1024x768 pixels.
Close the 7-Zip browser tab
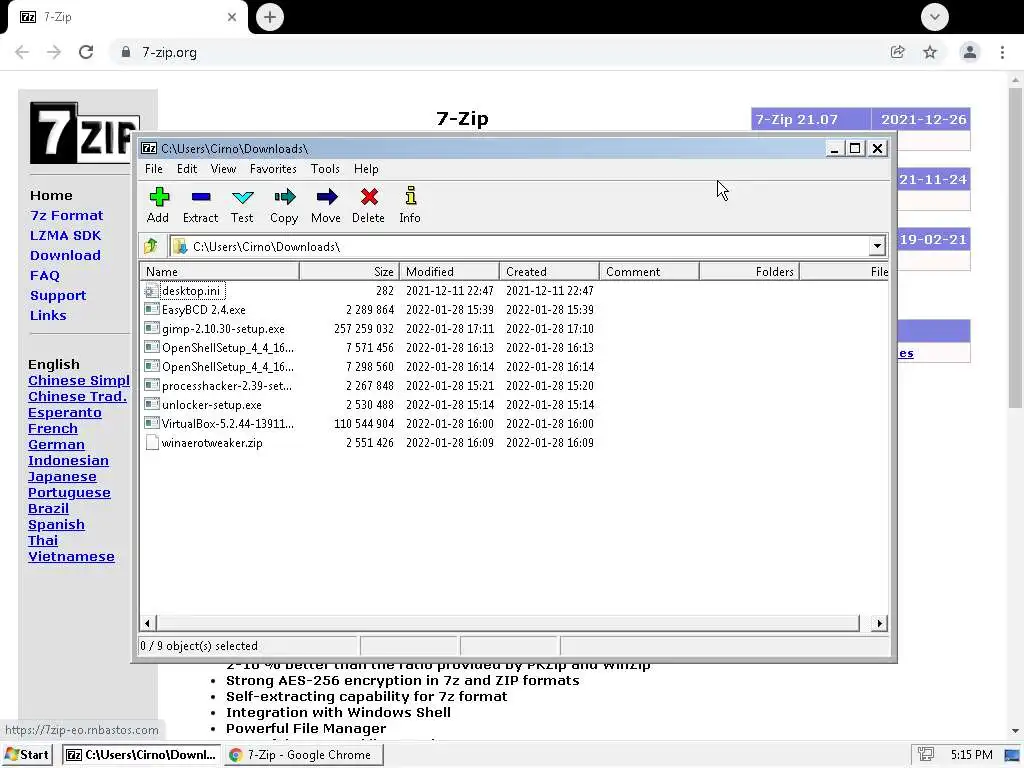coord(232,17)
